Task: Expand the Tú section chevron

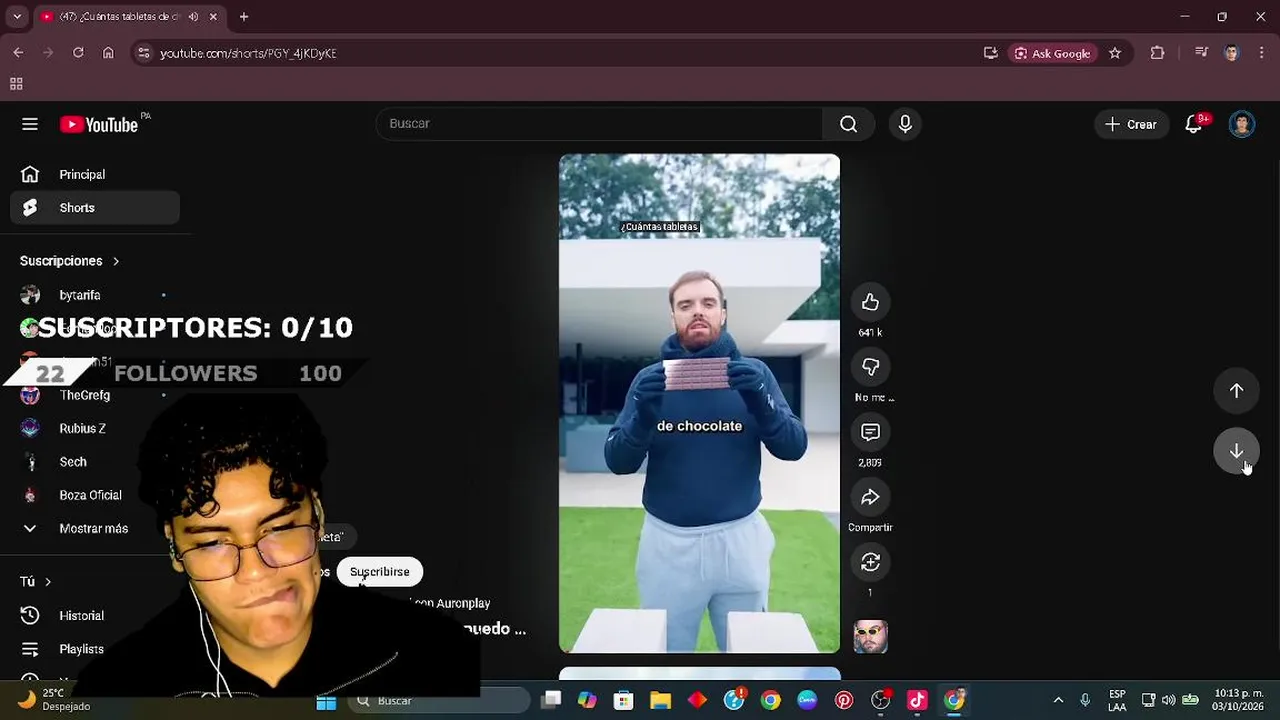Action: (47, 582)
